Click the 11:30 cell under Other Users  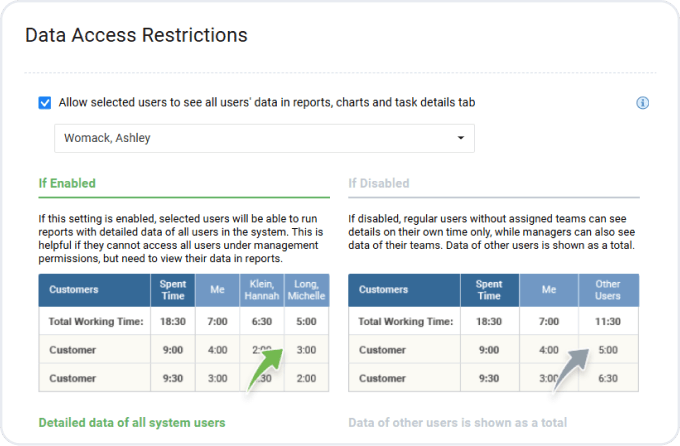[608, 322]
